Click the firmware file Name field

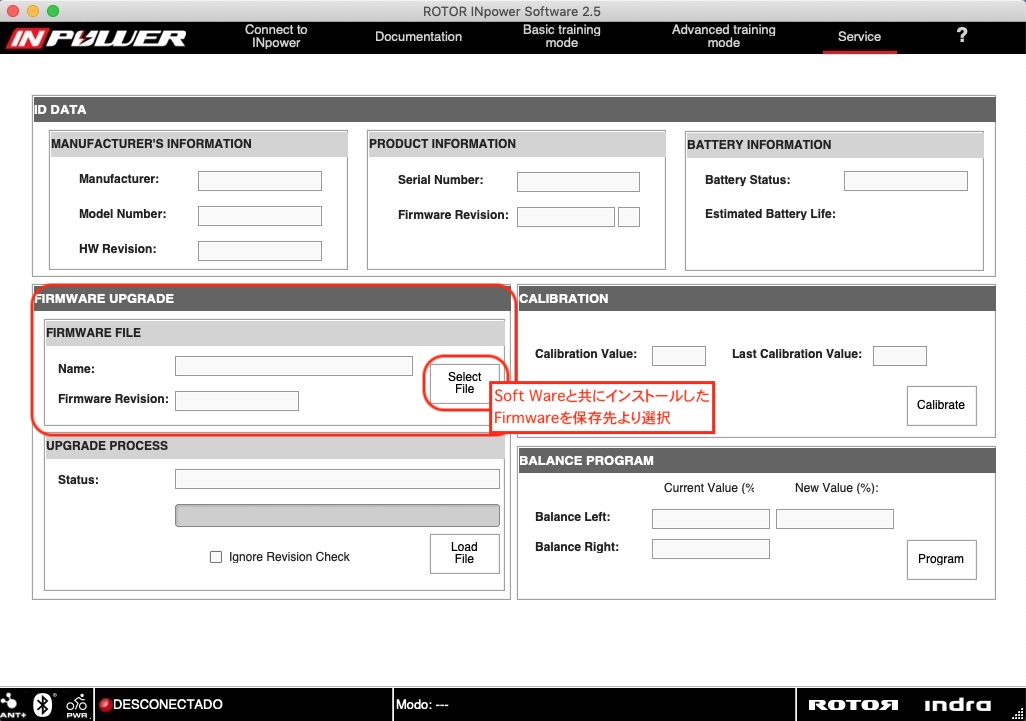point(293,366)
